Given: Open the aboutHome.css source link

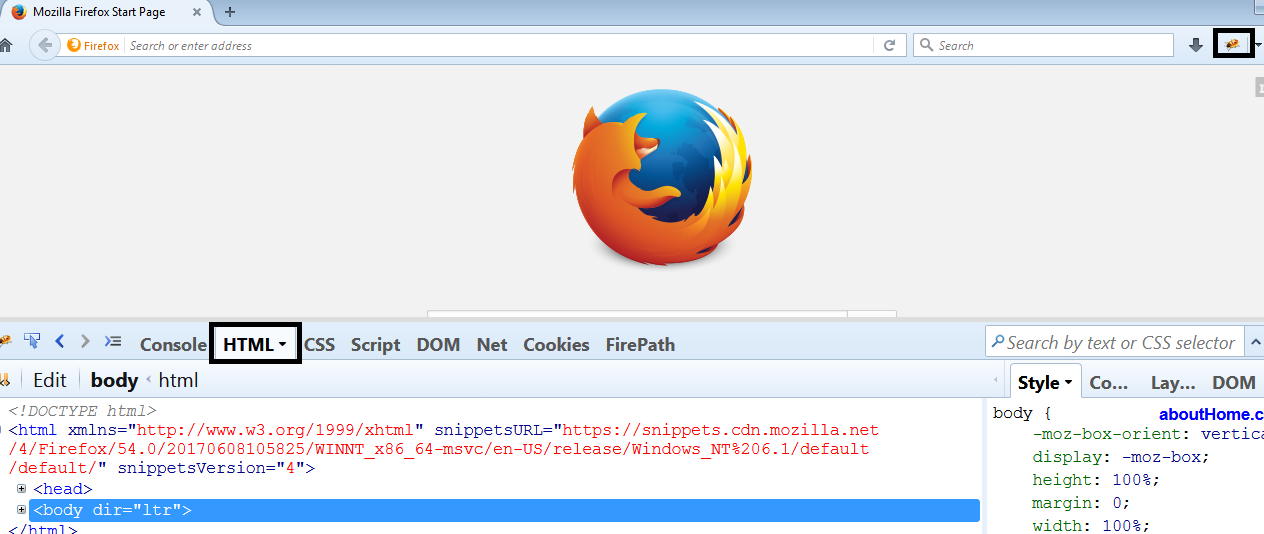Looking at the screenshot, I should point(1211,414).
